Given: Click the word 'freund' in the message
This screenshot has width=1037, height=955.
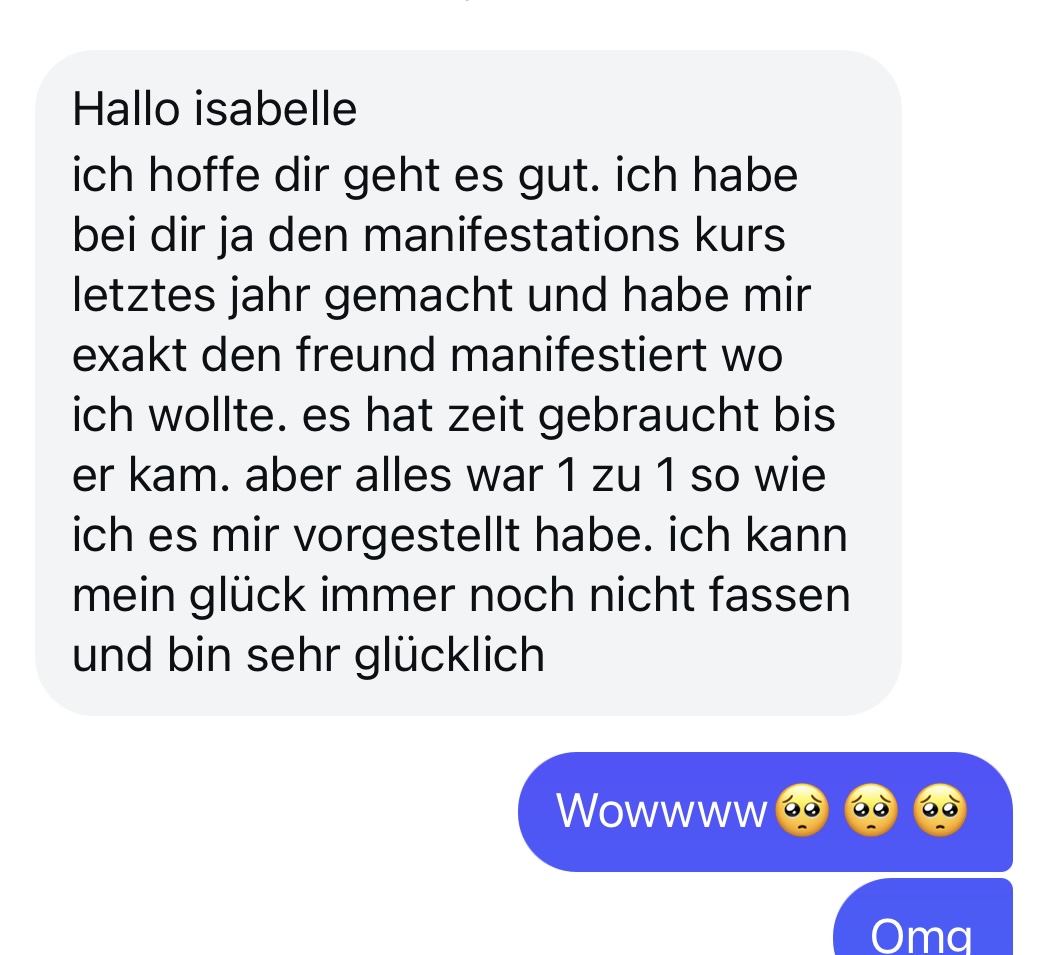Looking at the screenshot, I should tap(365, 354).
